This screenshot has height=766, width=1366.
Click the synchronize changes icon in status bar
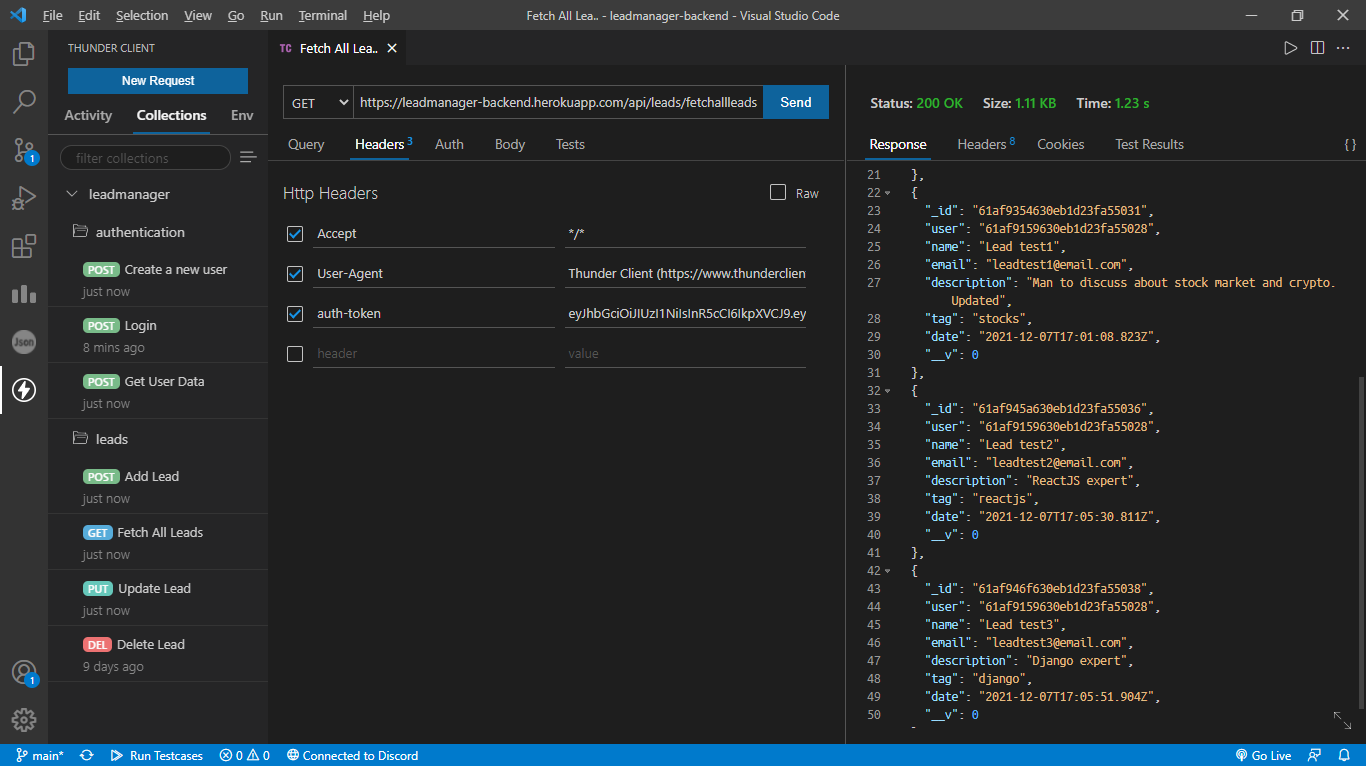tap(87, 756)
